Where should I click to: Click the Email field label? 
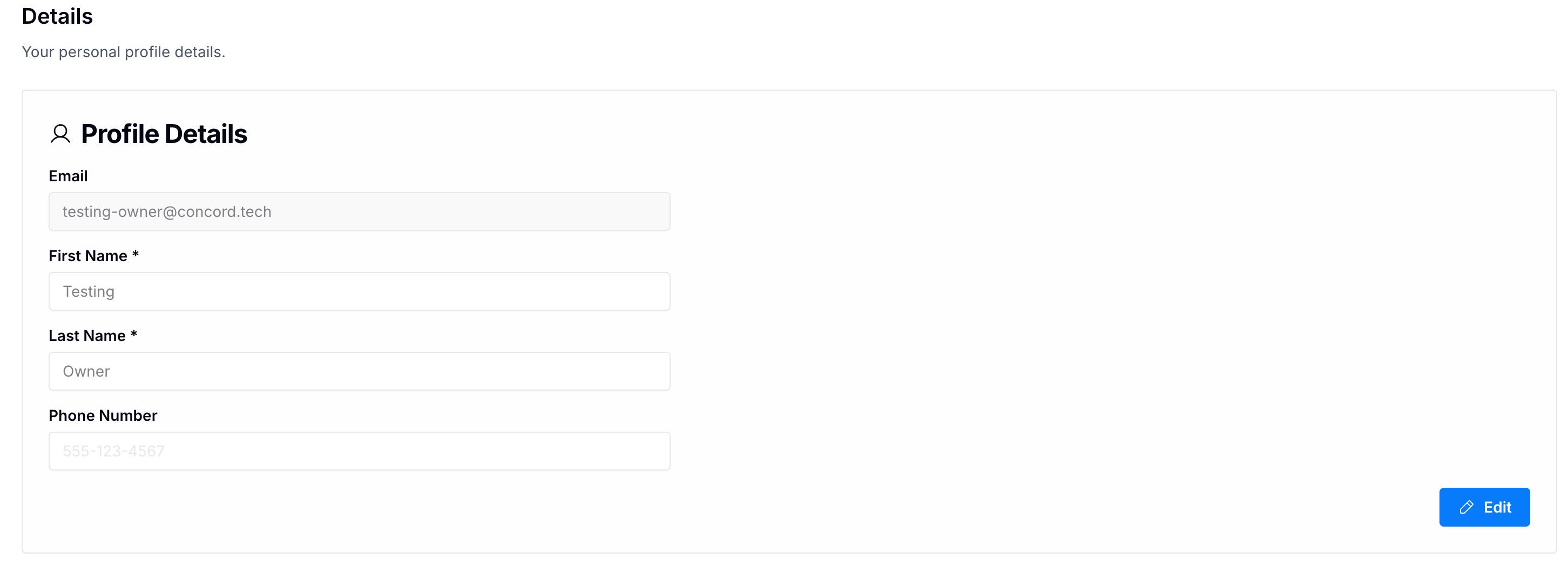(x=68, y=176)
